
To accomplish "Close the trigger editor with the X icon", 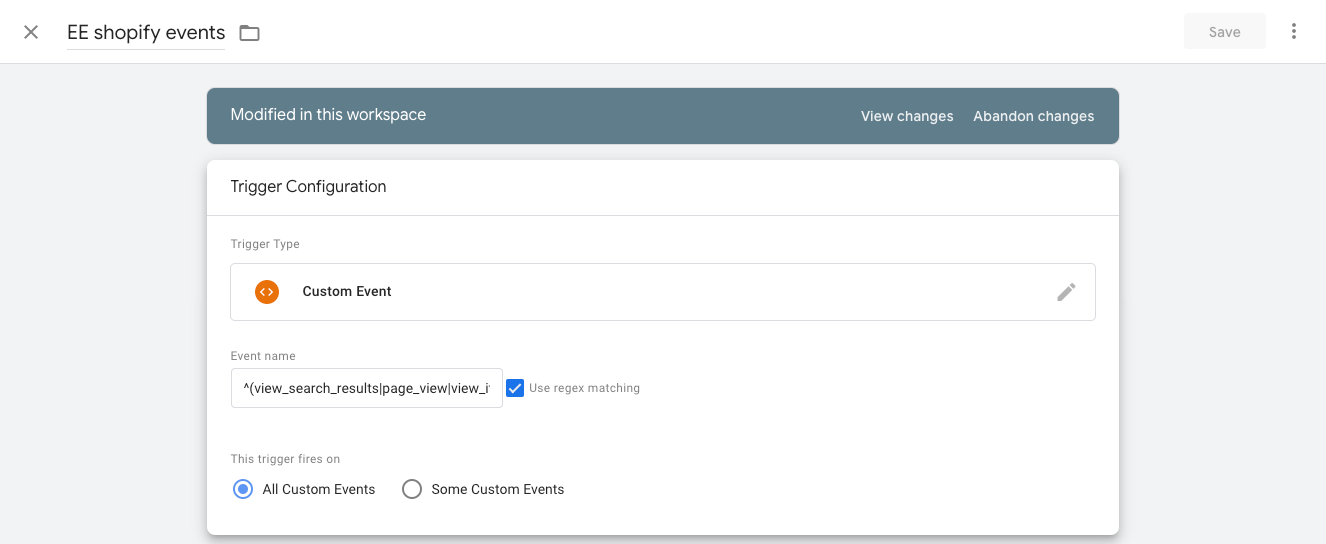I will (31, 32).
